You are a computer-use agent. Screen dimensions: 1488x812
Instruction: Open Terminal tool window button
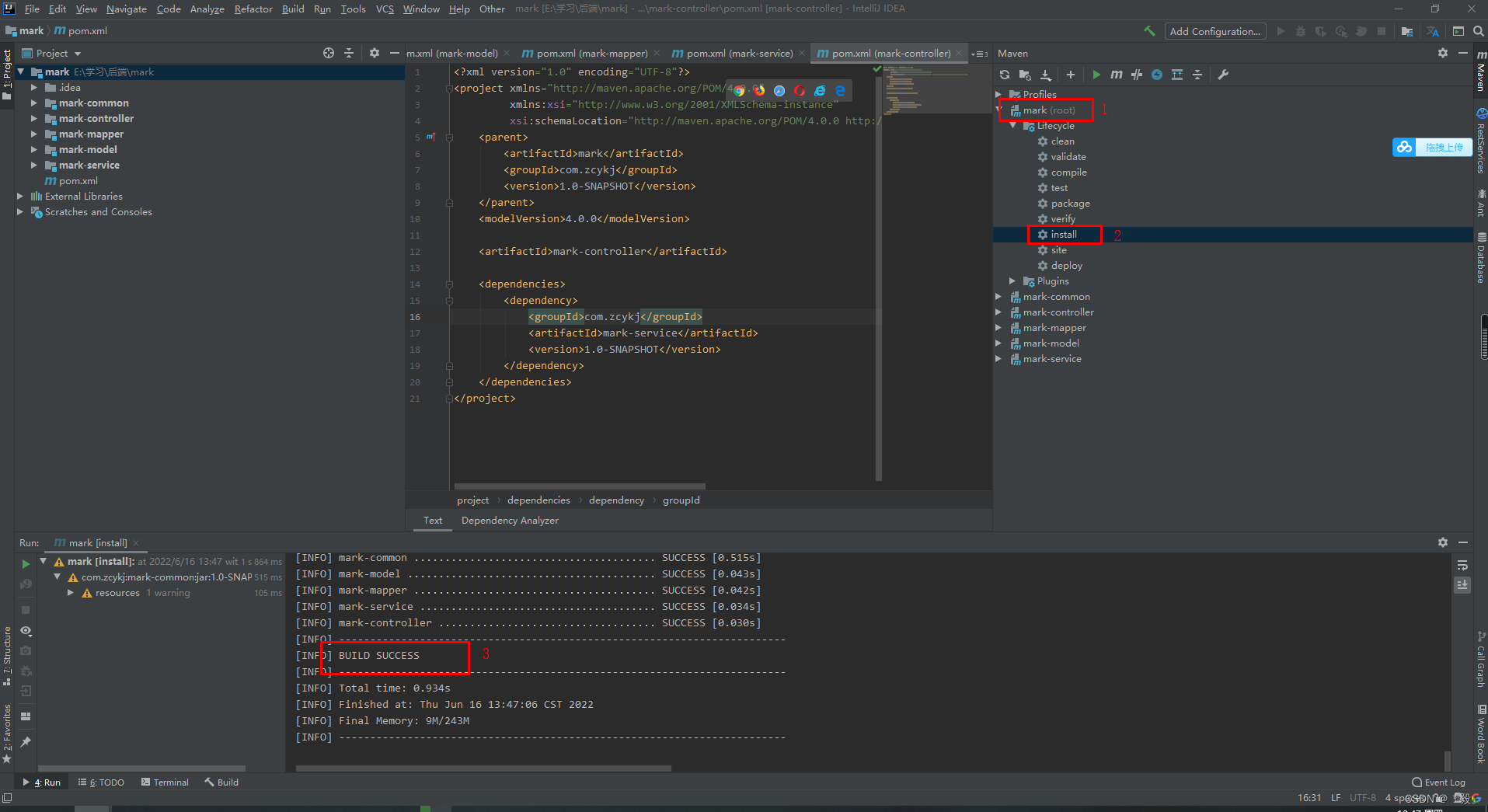click(x=165, y=782)
